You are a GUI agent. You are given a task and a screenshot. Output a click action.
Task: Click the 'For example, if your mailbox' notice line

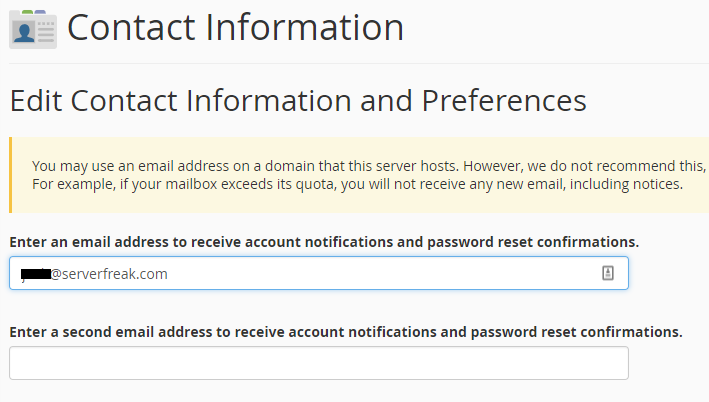pos(357,184)
